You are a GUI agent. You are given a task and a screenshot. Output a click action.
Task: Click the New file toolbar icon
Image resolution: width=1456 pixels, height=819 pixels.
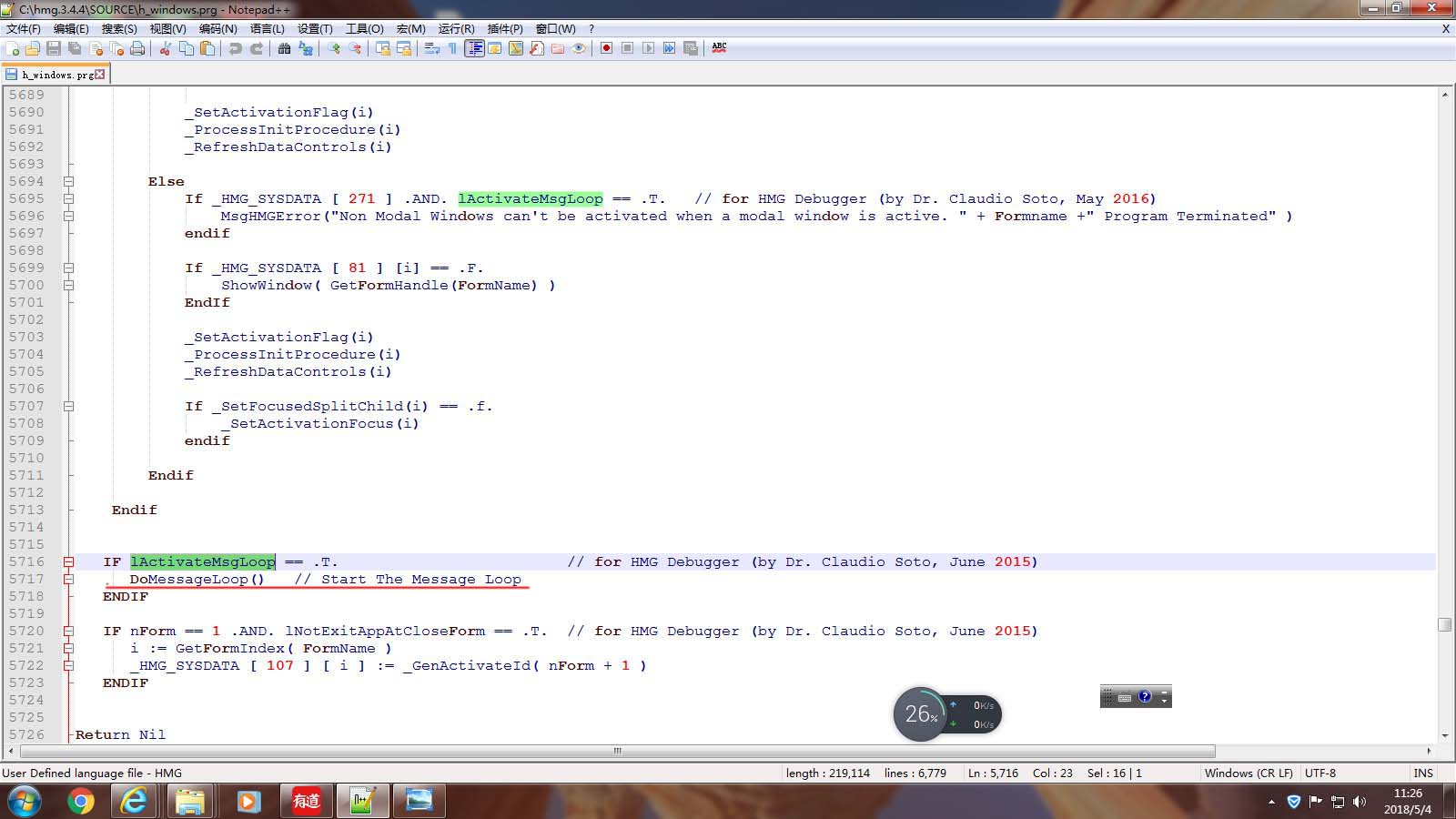pos(13,48)
